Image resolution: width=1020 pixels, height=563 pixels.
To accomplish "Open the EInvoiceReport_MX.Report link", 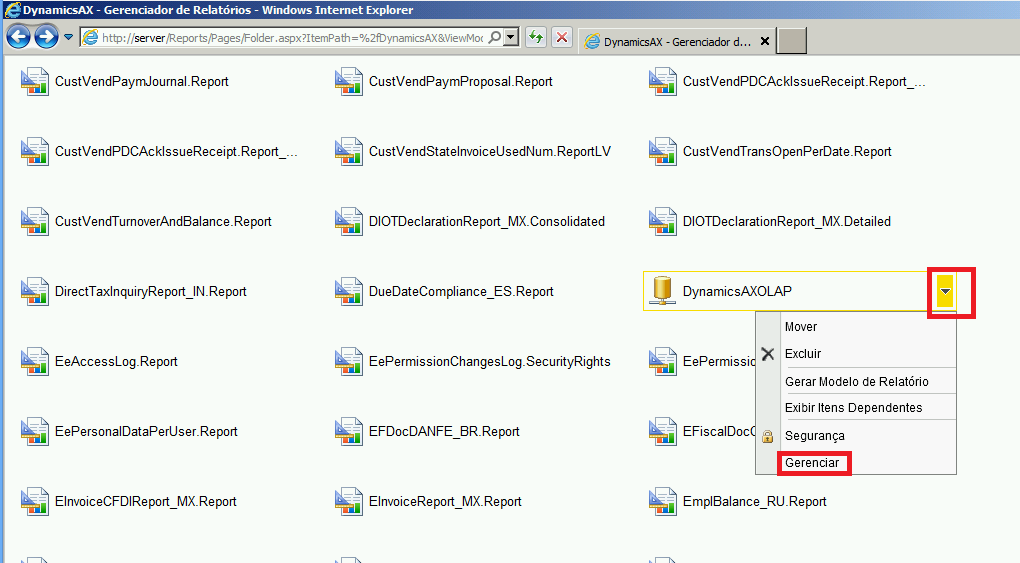I will point(445,502).
